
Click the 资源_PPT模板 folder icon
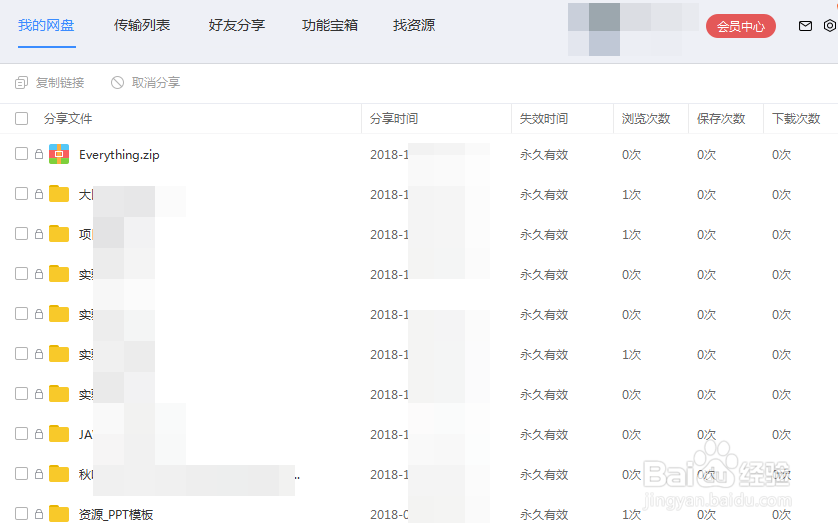(59, 514)
